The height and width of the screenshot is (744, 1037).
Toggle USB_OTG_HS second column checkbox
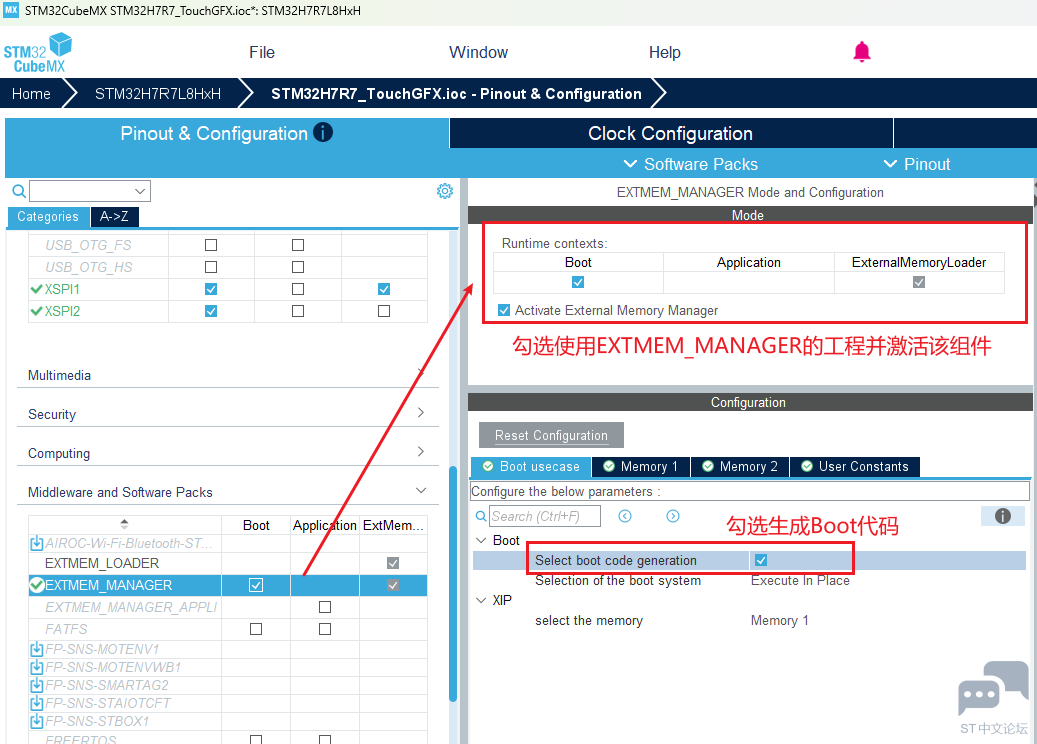coord(298,267)
